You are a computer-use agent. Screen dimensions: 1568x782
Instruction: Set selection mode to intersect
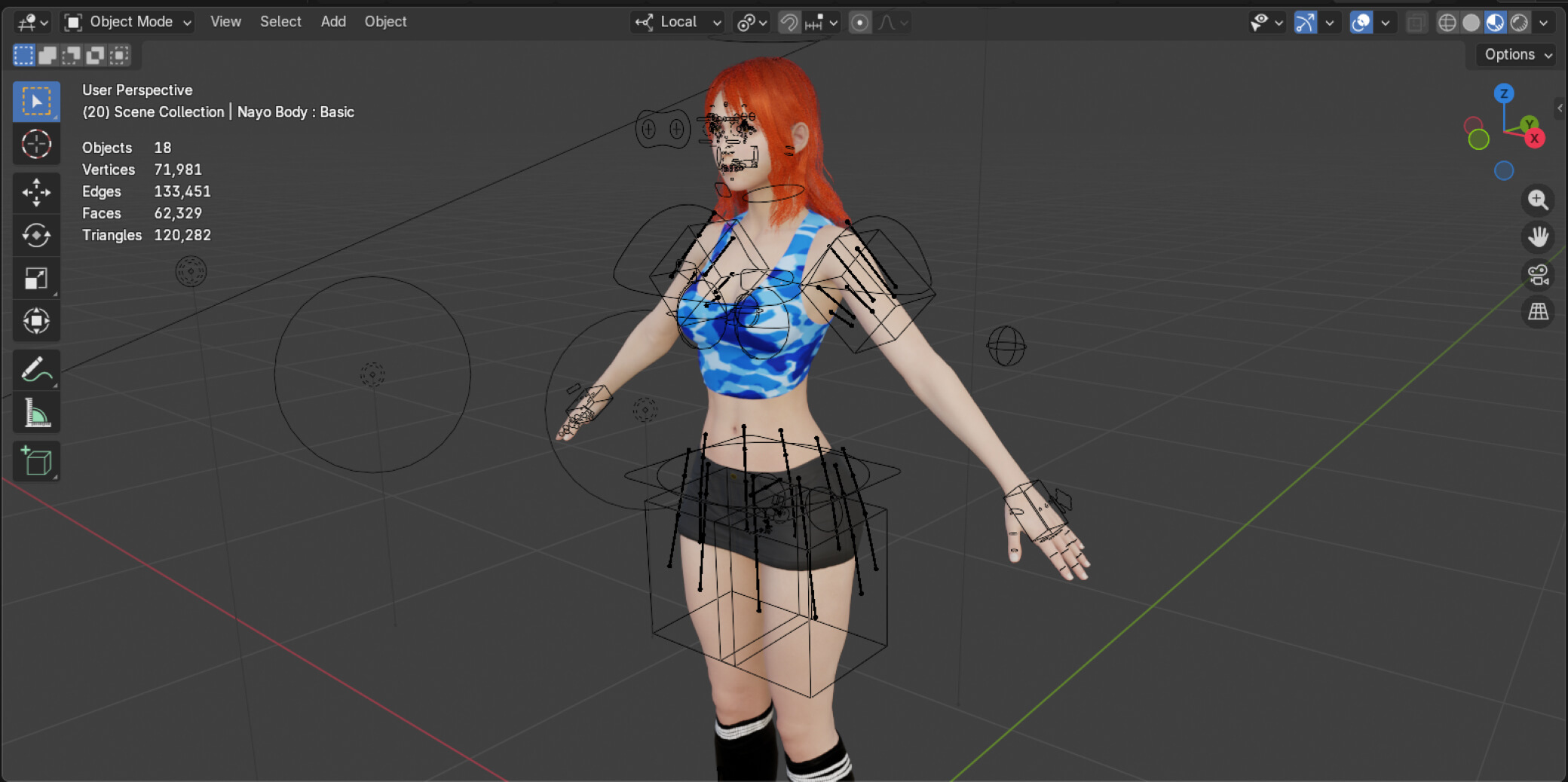(x=120, y=55)
